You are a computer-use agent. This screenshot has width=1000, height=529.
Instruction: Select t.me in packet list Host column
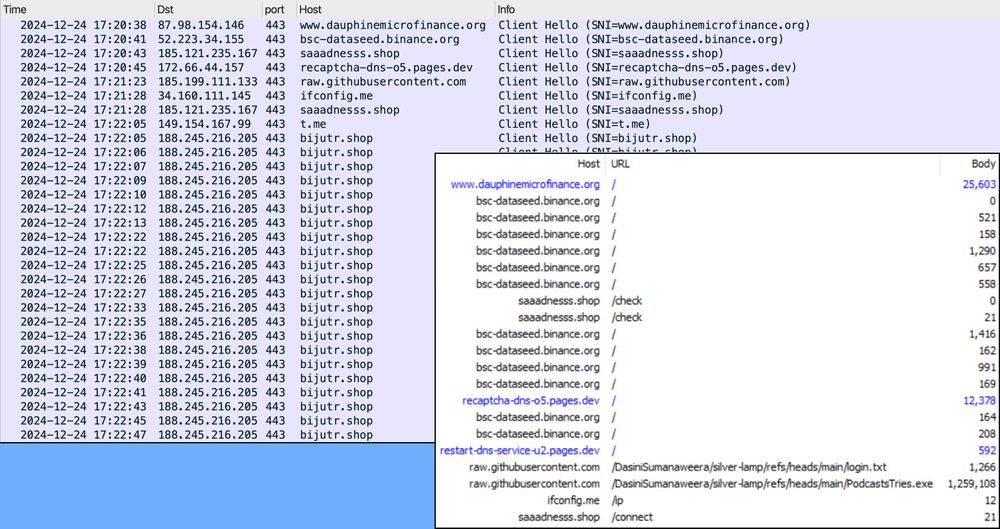312,124
